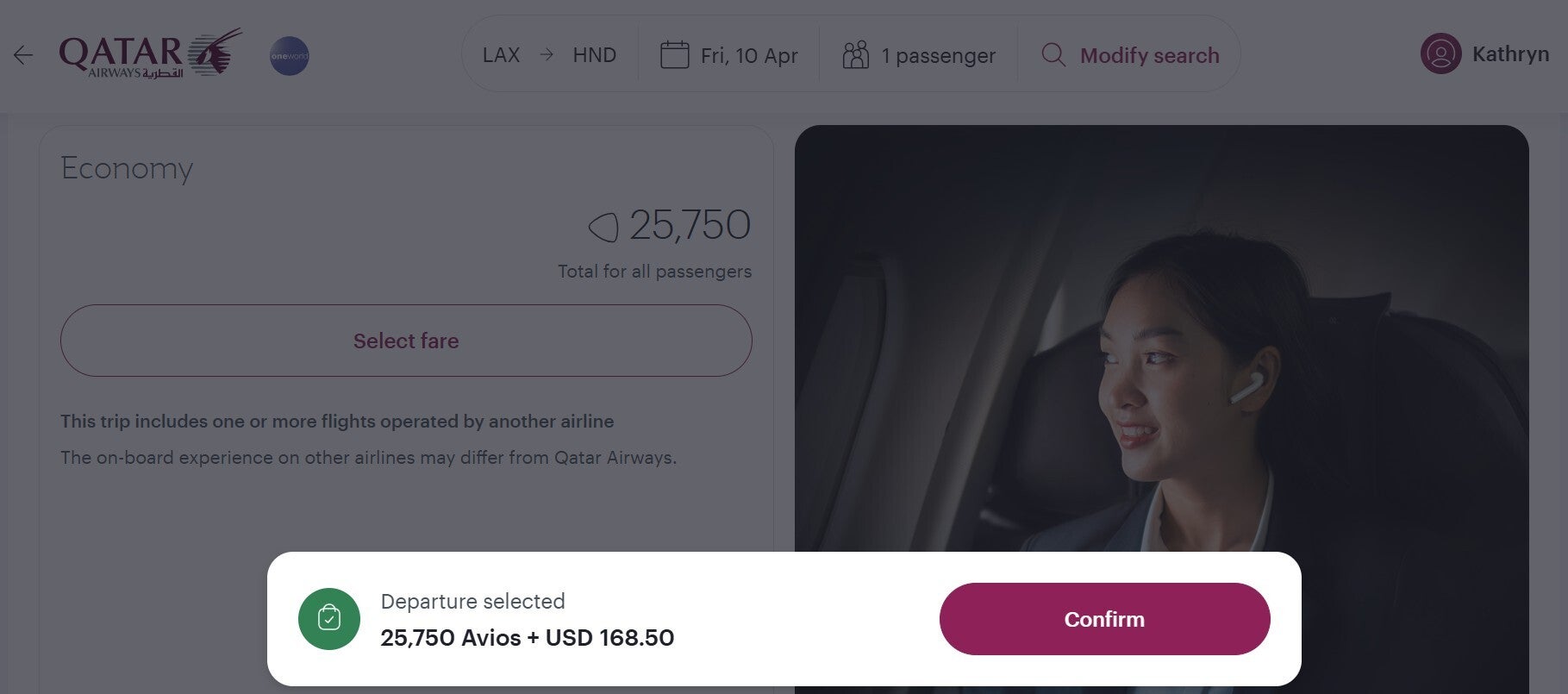This screenshot has width=1568, height=694.
Task: Click the magnifying glass search icon
Action: [1053, 55]
